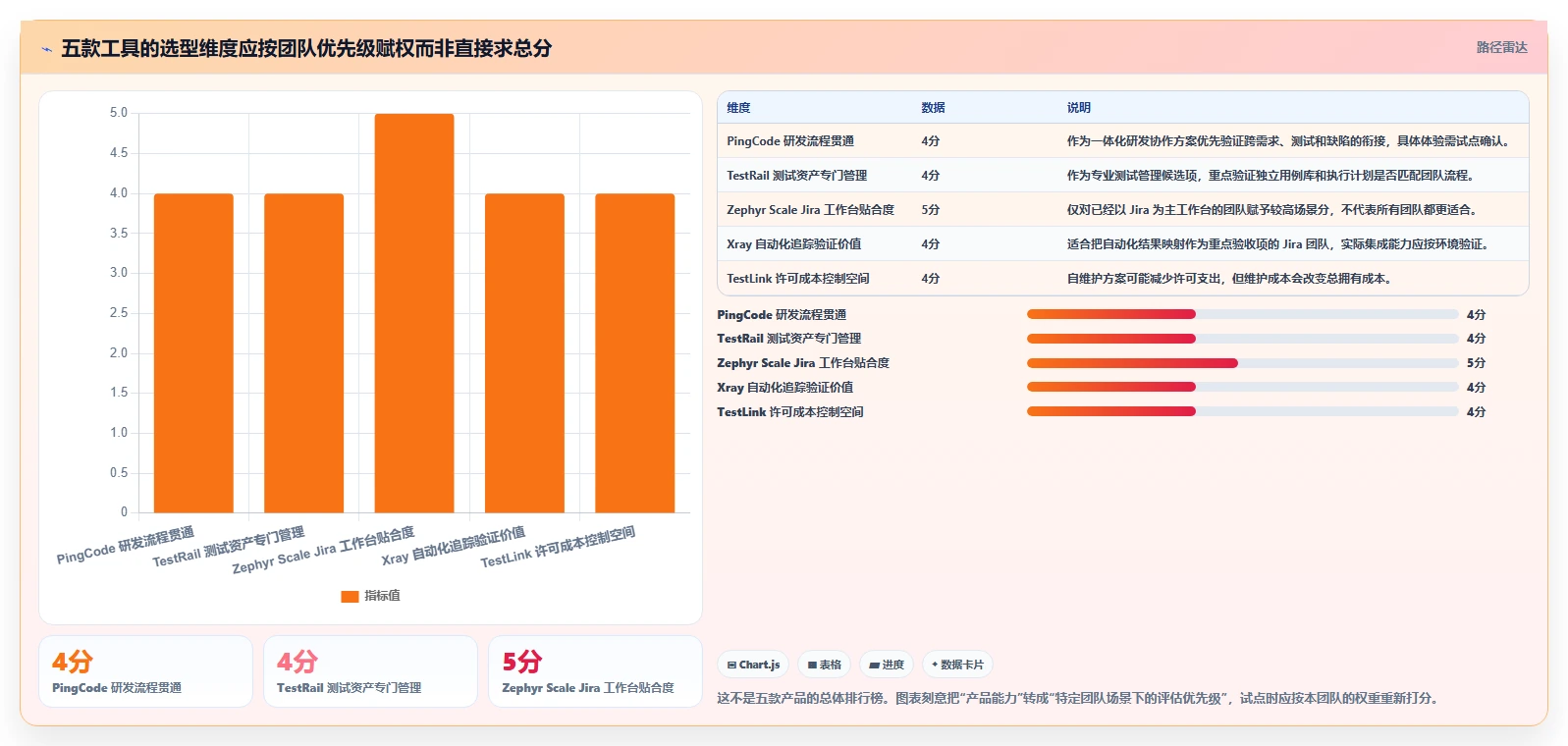Click the 进度 chip
Screen dimensions: 1568x746
tap(887, 665)
